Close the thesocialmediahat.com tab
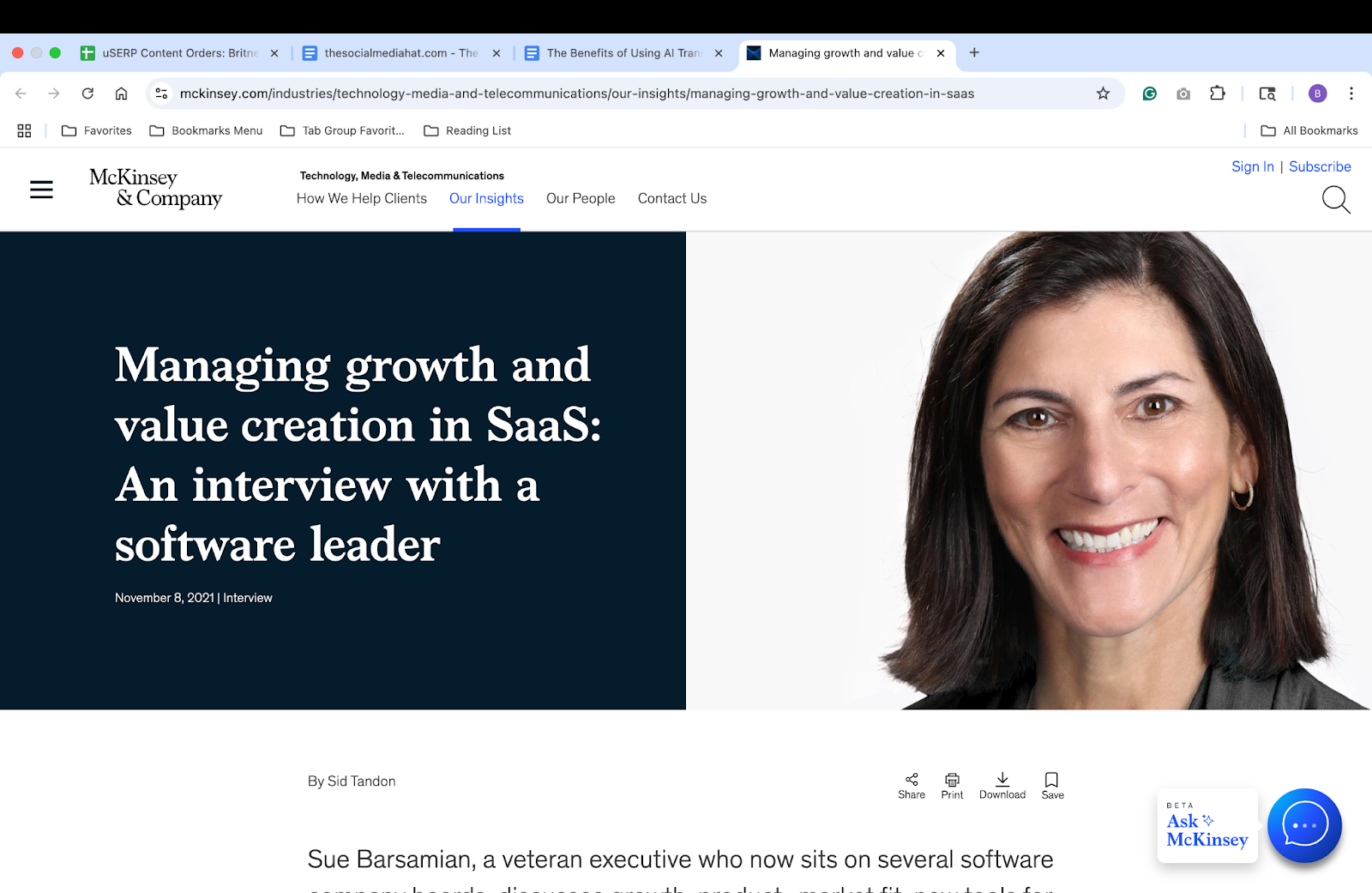The height and width of the screenshot is (893, 1372). point(496,53)
